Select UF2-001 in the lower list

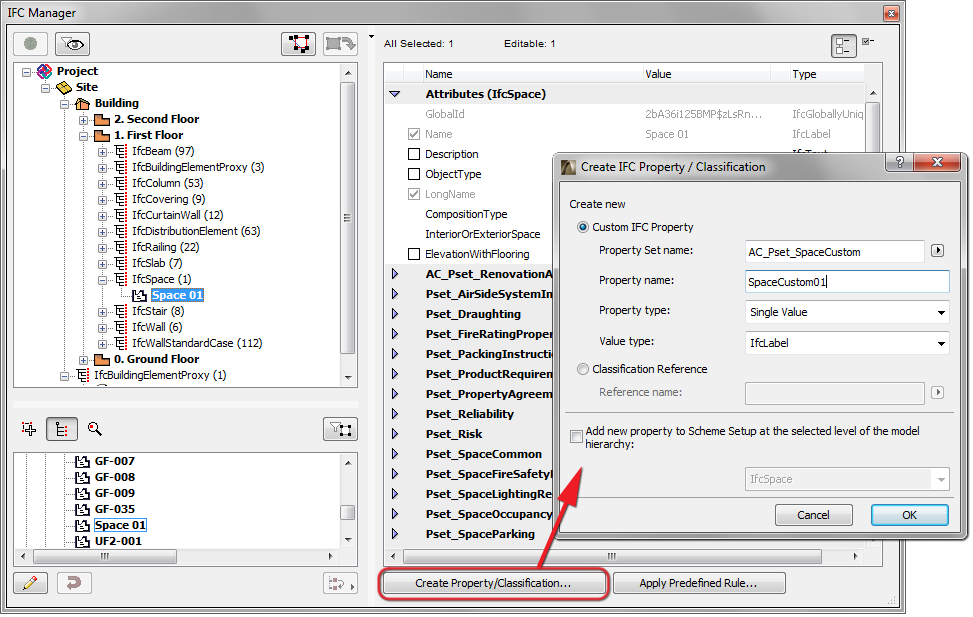pos(118,541)
